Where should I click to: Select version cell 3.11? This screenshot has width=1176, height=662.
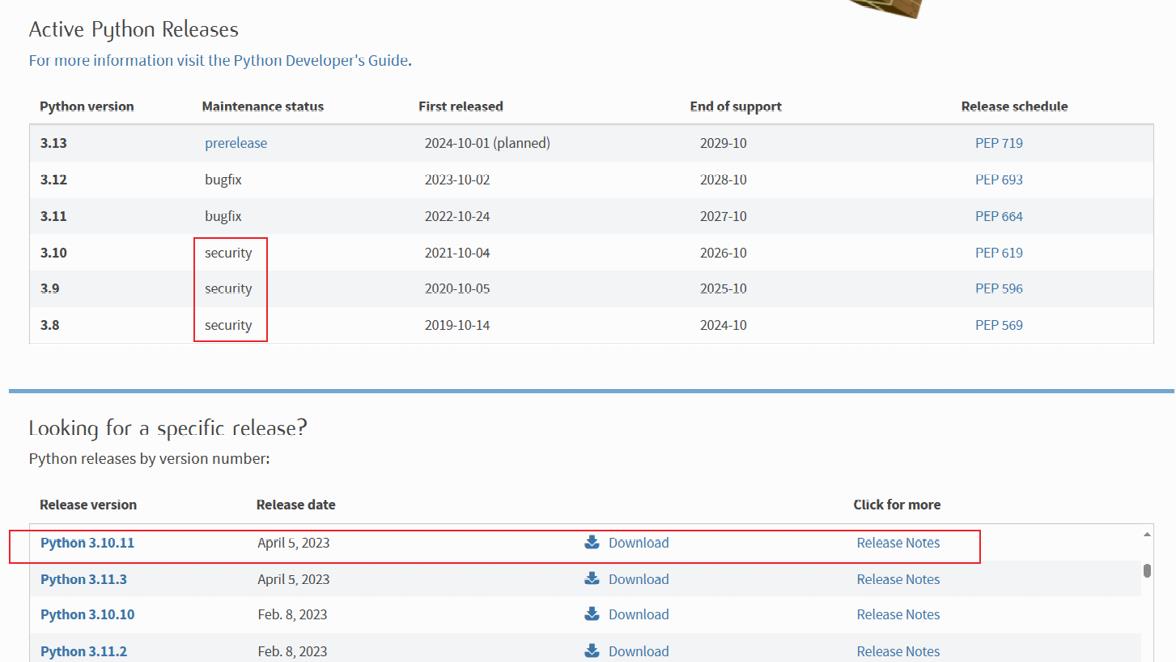(x=53, y=216)
